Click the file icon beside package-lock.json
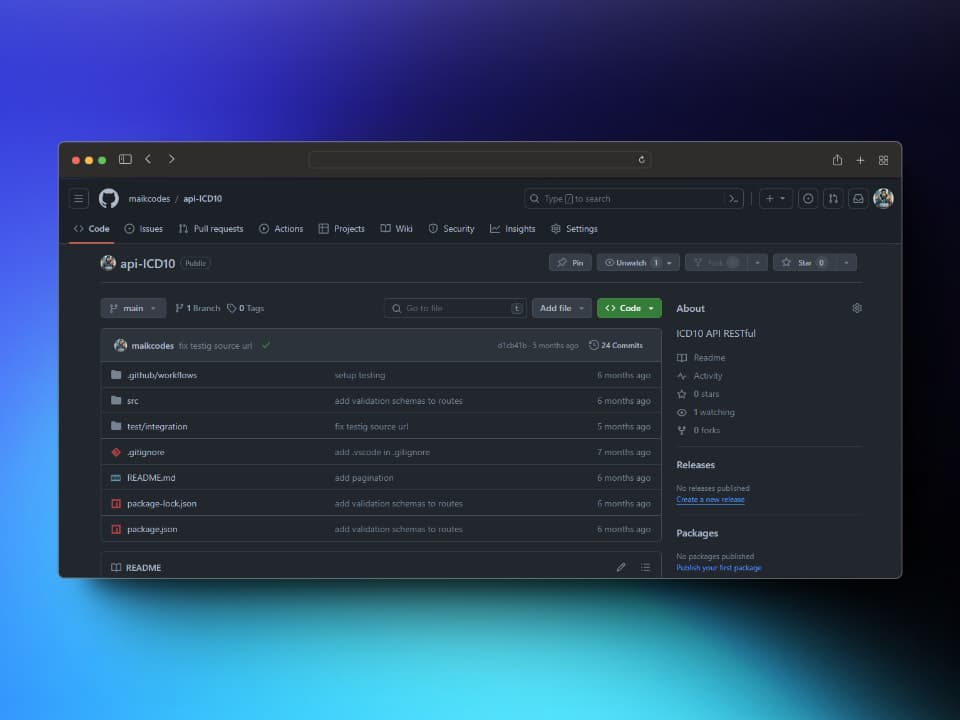The width and height of the screenshot is (960, 720). [x=116, y=503]
